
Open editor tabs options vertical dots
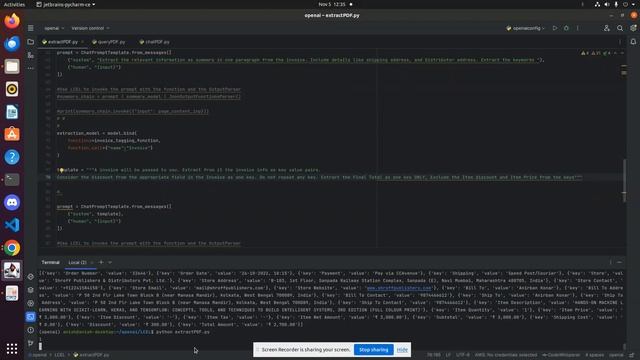[620, 42]
